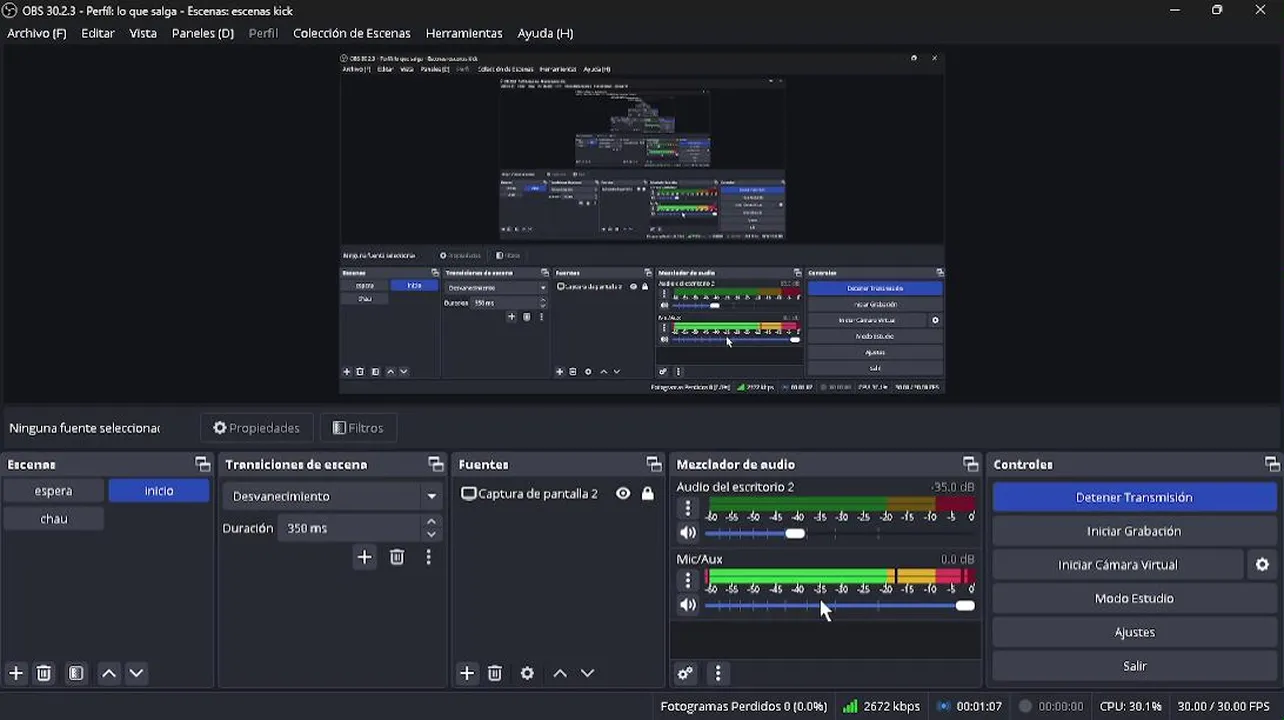
Task: Click Duración 350 ms input field
Action: click(x=348, y=528)
